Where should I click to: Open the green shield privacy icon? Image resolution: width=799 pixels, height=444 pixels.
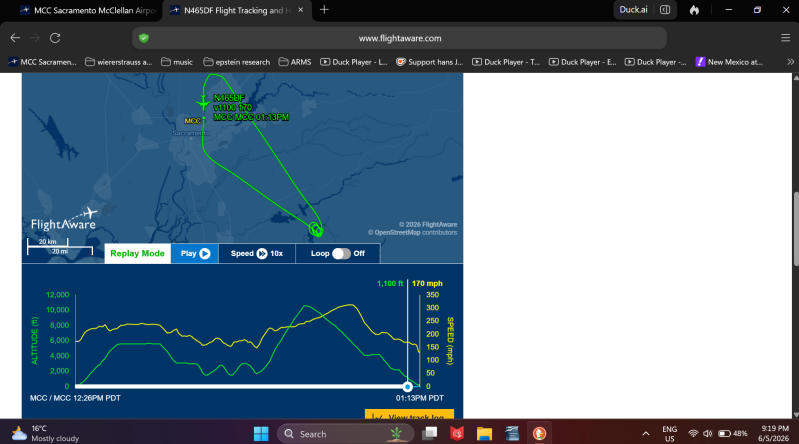144,38
